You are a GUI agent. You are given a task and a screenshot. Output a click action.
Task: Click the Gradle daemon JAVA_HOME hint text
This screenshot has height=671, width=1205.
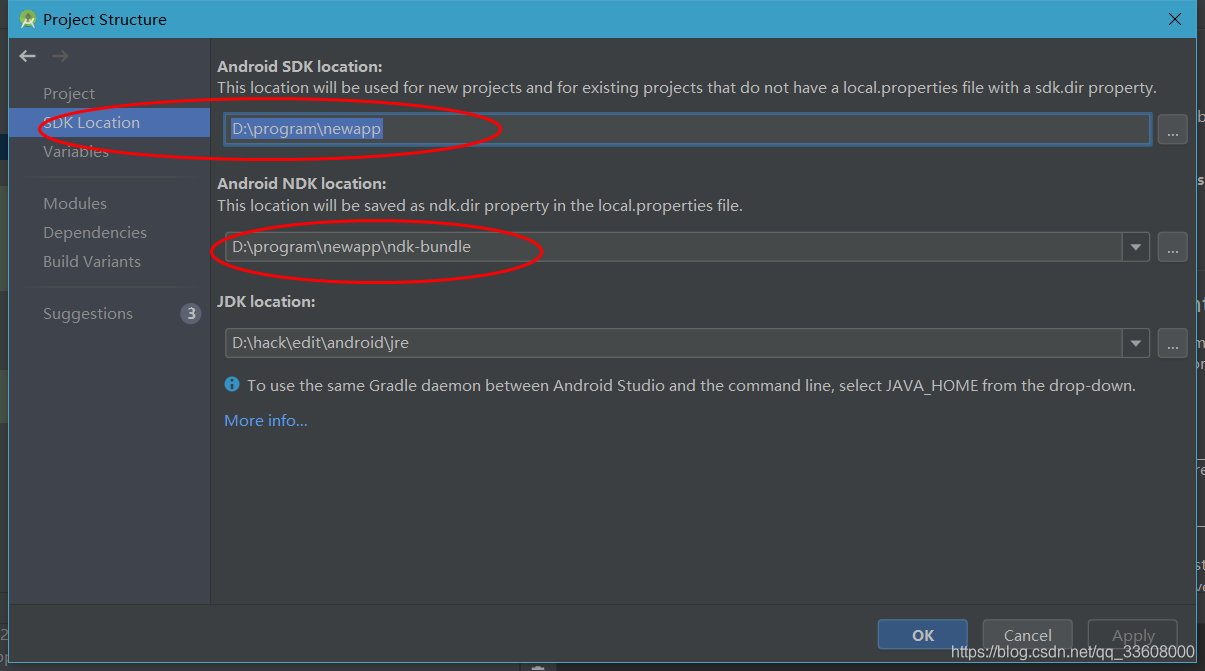click(x=691, y=385)
